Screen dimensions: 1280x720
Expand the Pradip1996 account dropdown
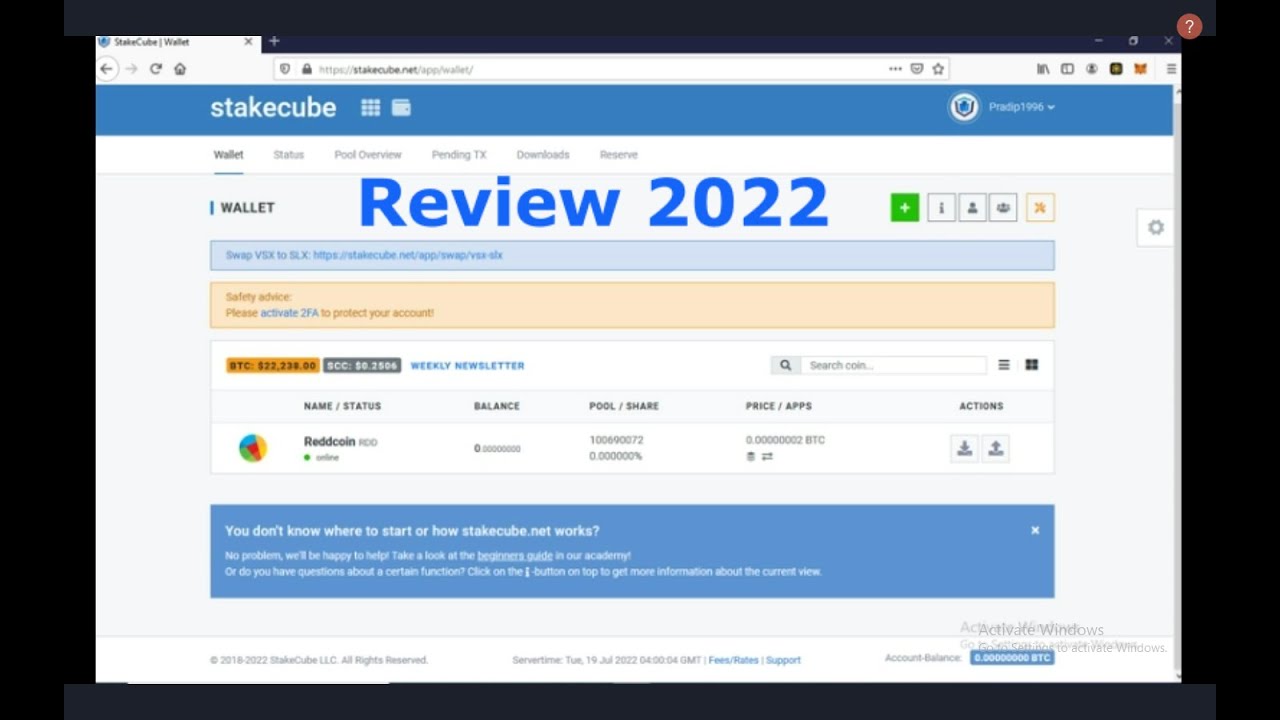click(1021, 107)
